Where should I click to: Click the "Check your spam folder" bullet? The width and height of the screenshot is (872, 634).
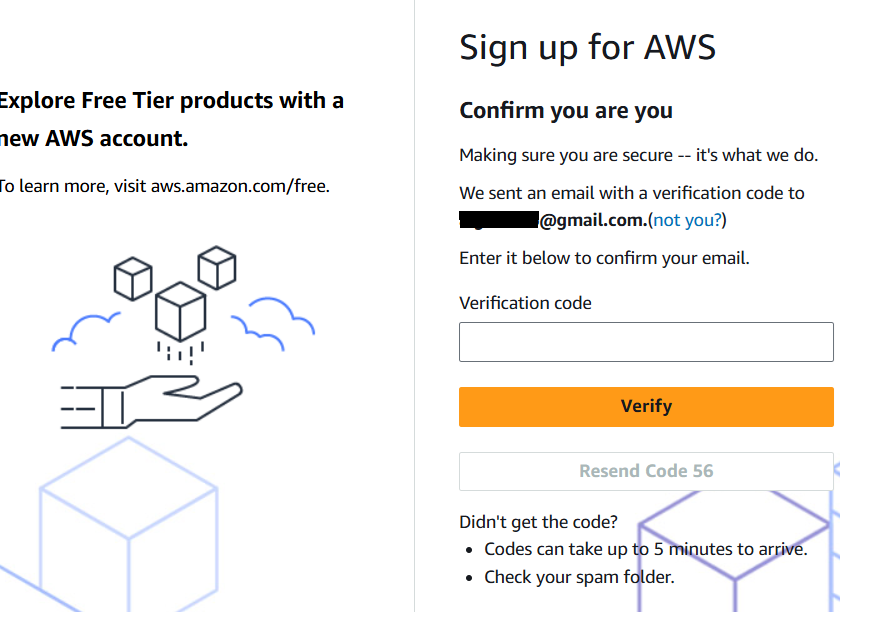pyautogui.click(x=579, y=577)
